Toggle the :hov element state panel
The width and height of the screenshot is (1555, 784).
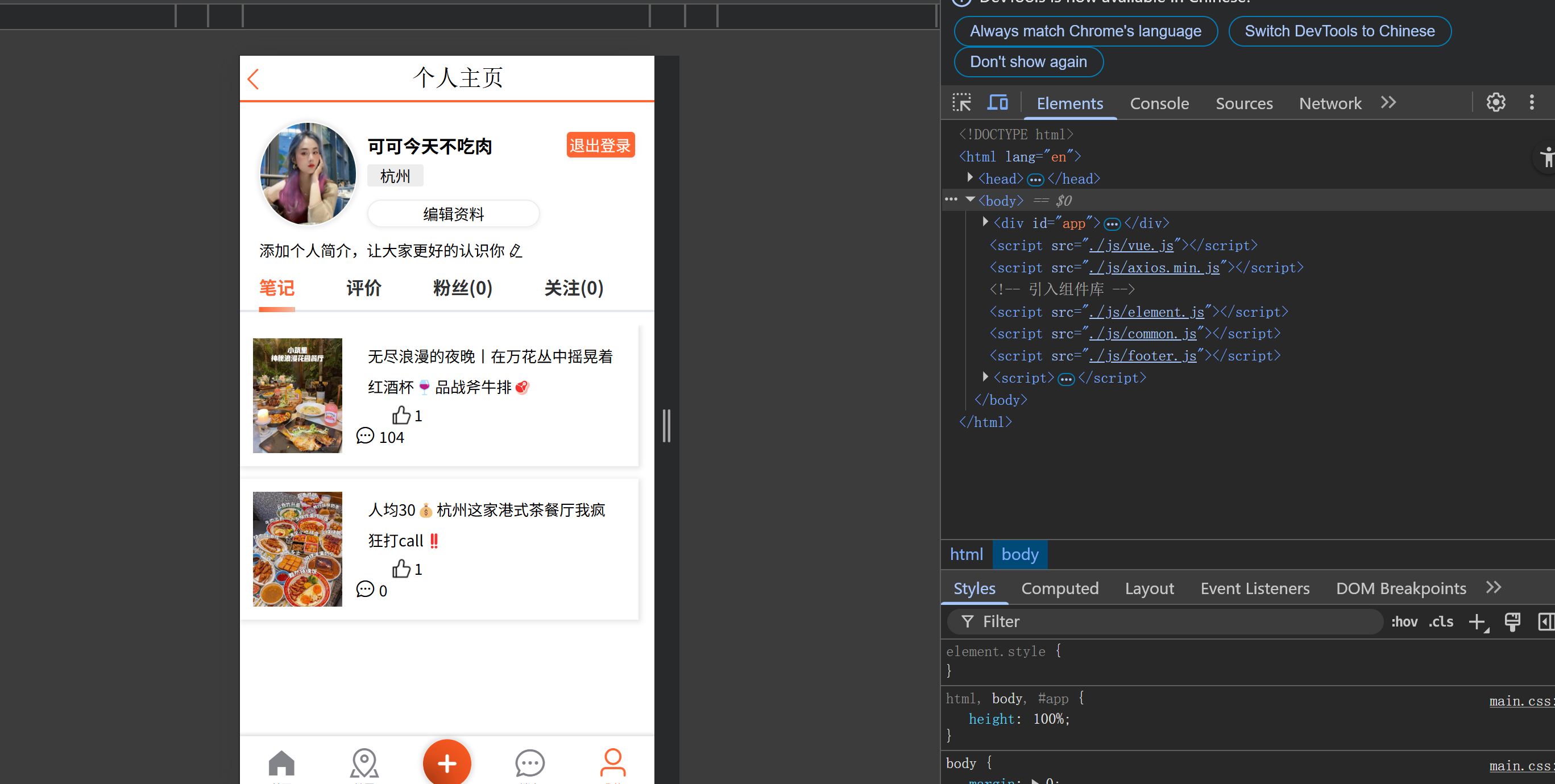pyautogui.click(x=1404, y=621)
